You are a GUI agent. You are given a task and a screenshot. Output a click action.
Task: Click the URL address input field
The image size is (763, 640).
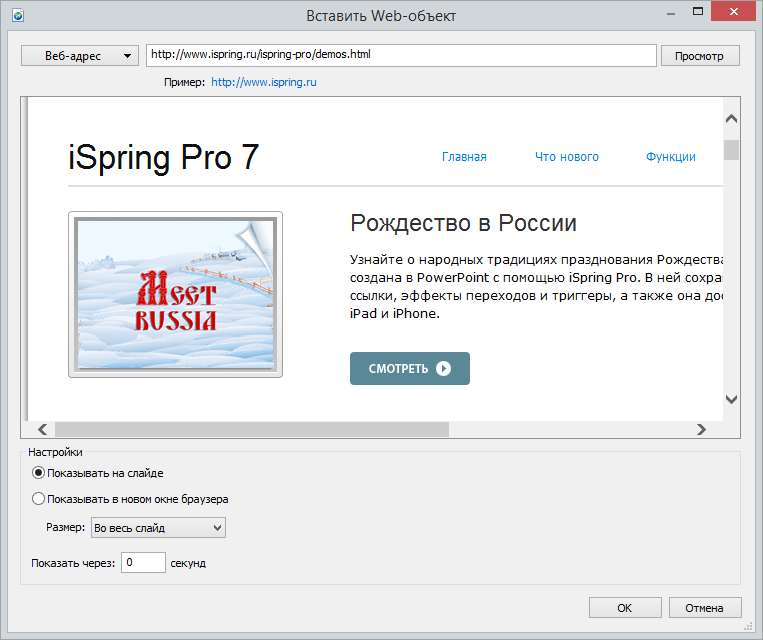[401, 55]
